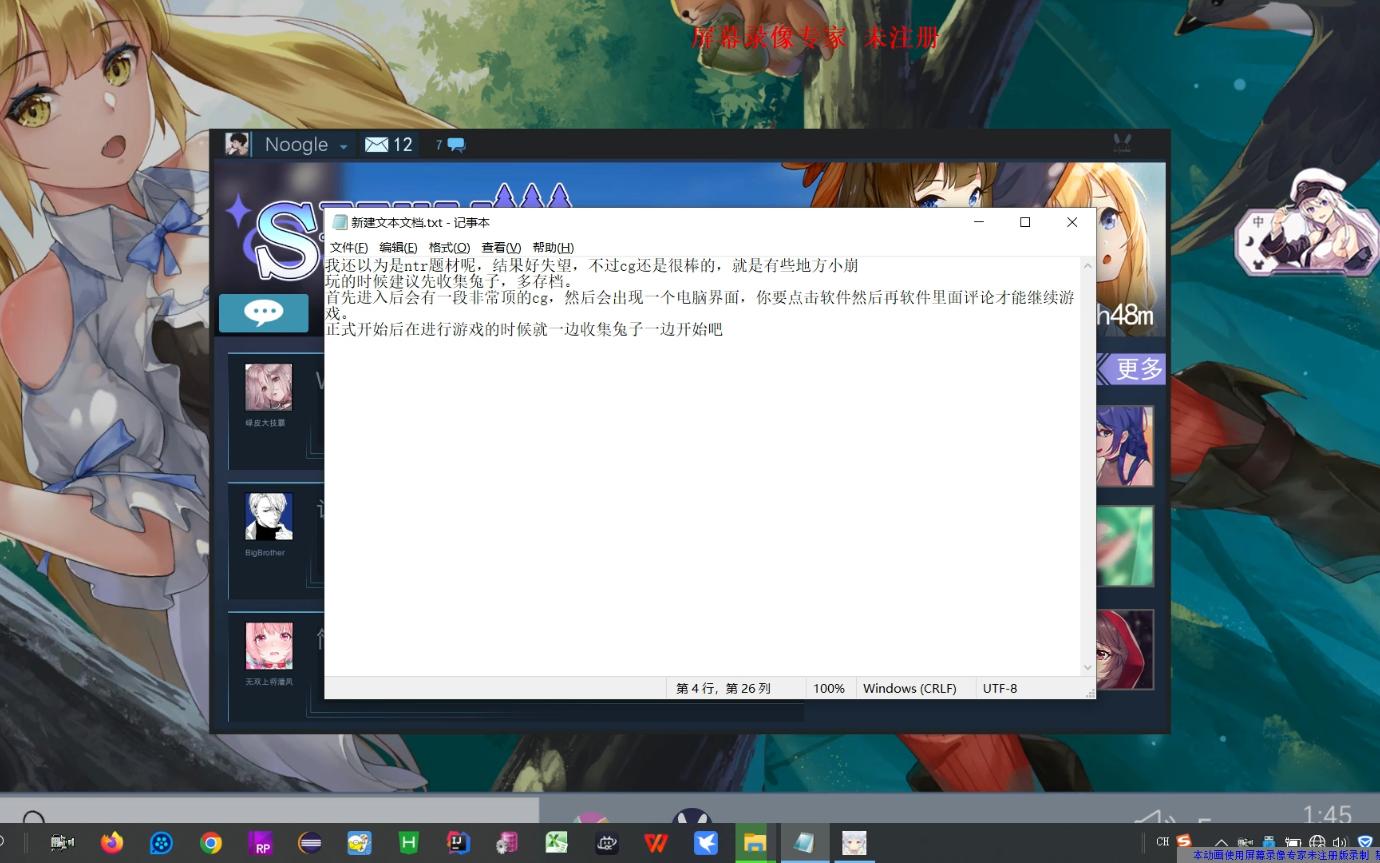Open Eclipse from the taskbar
The width and height of the screenshot is (1380, 863).
coord(310,843)
